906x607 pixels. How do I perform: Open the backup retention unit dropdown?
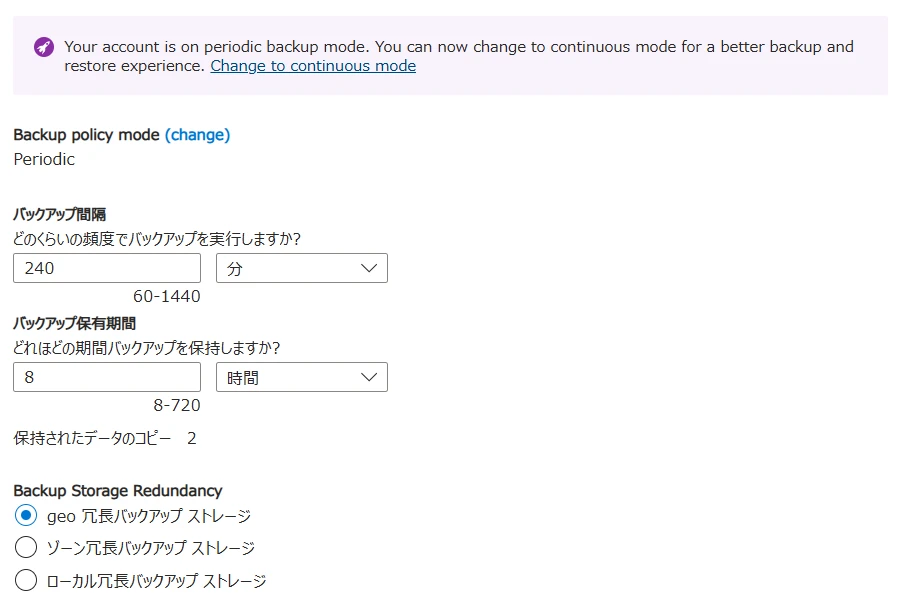coord(301,377)
